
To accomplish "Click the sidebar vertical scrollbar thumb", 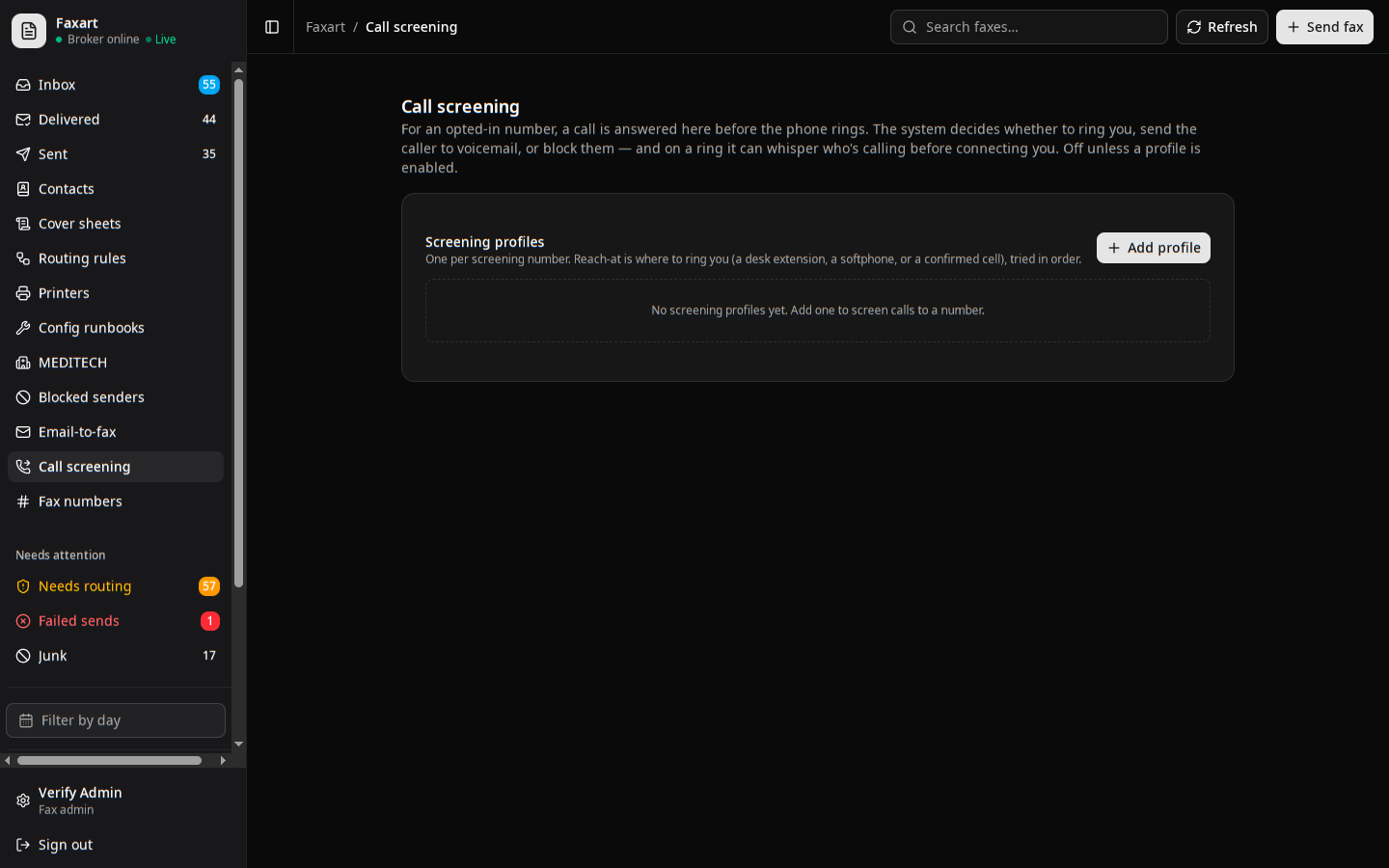I will tap(238, 333).
